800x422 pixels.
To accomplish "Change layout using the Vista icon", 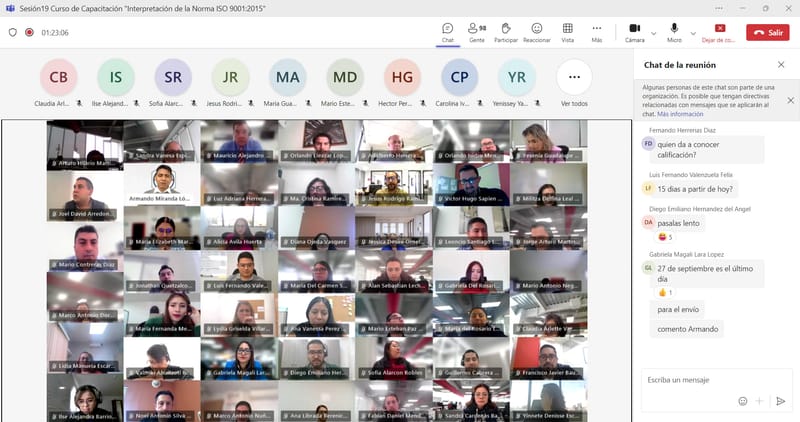I will point(567,31).
